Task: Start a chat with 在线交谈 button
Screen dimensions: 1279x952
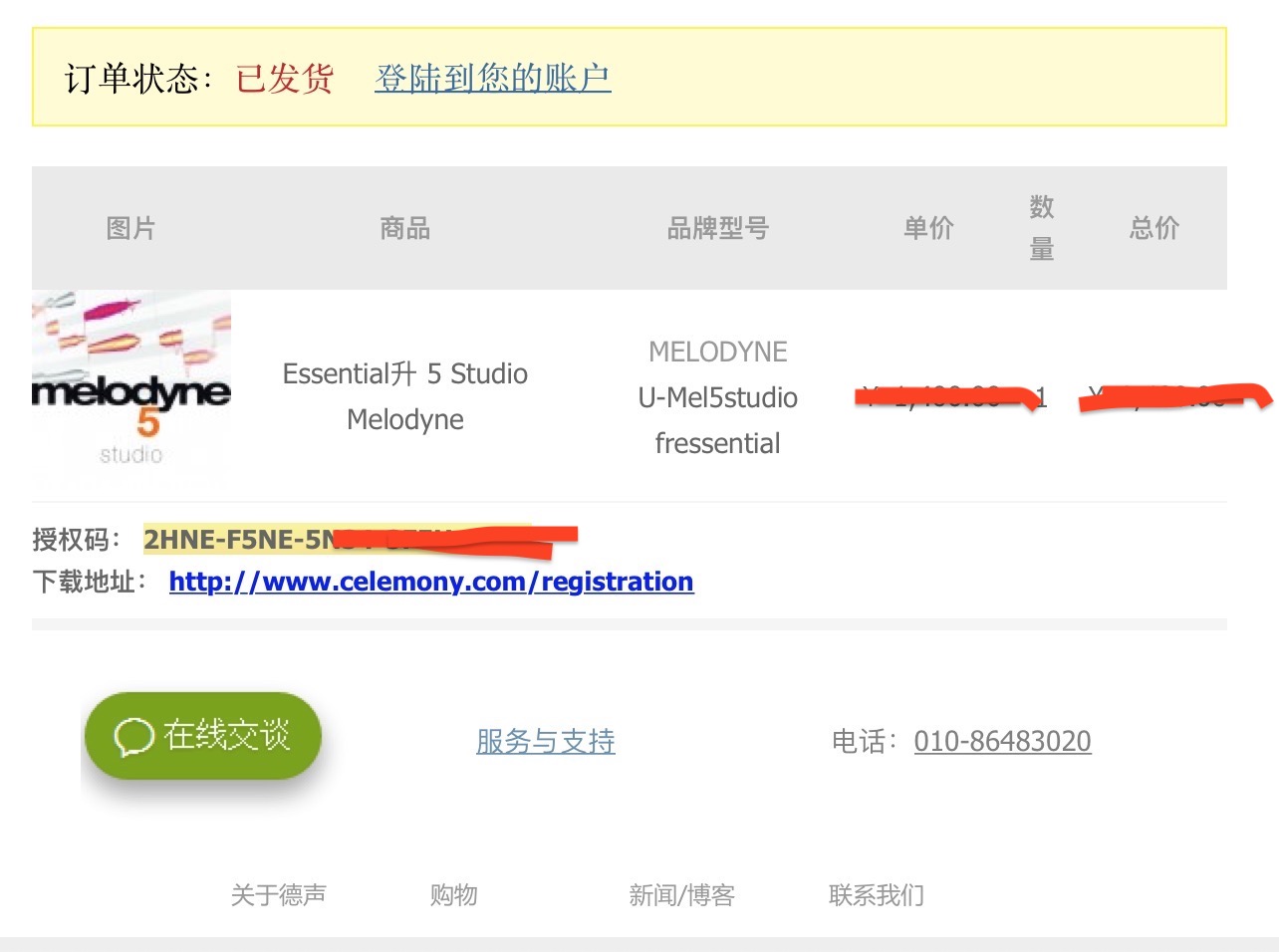Action: (202, 736)
